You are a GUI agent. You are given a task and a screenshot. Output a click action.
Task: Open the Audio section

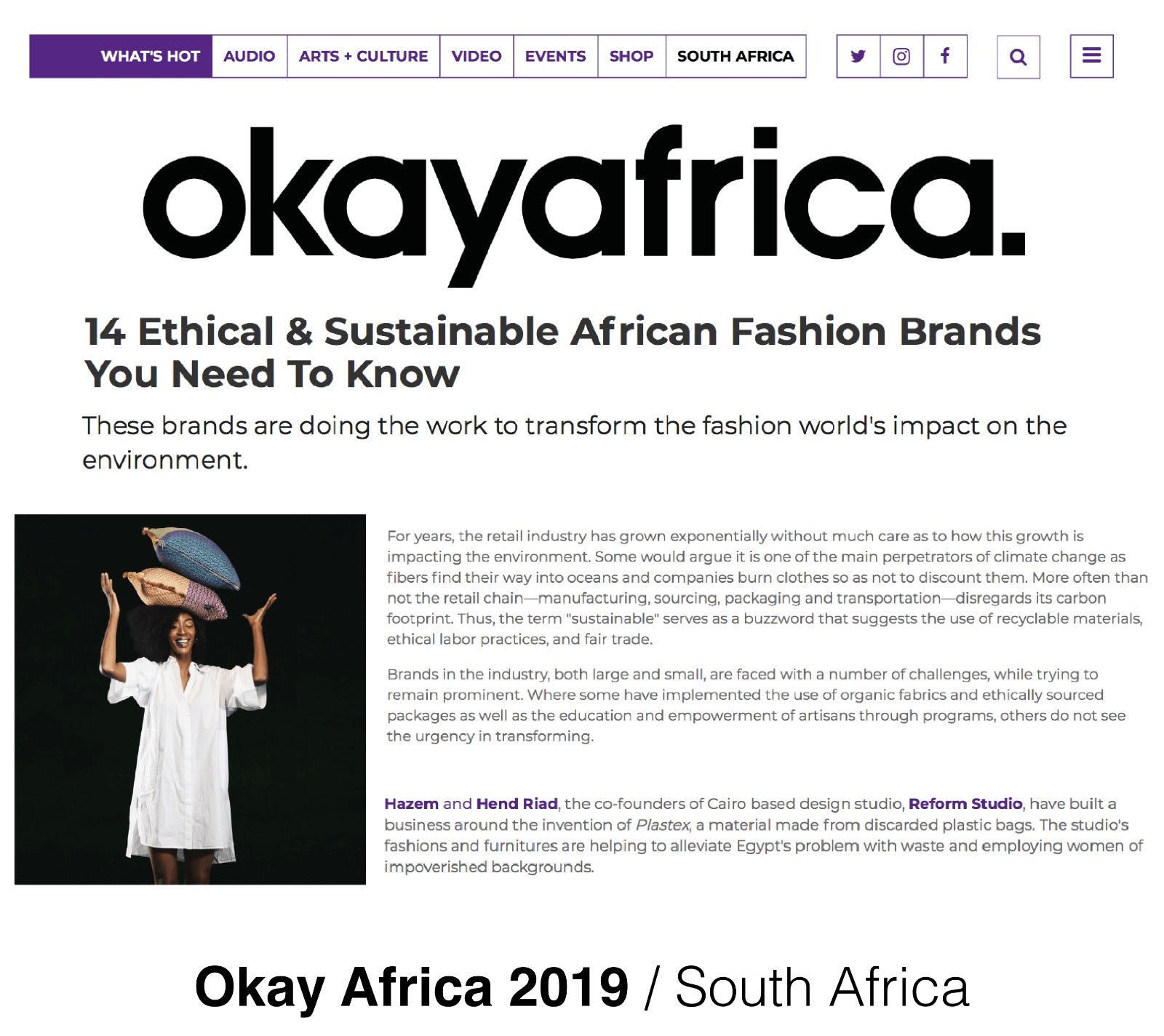249,56
